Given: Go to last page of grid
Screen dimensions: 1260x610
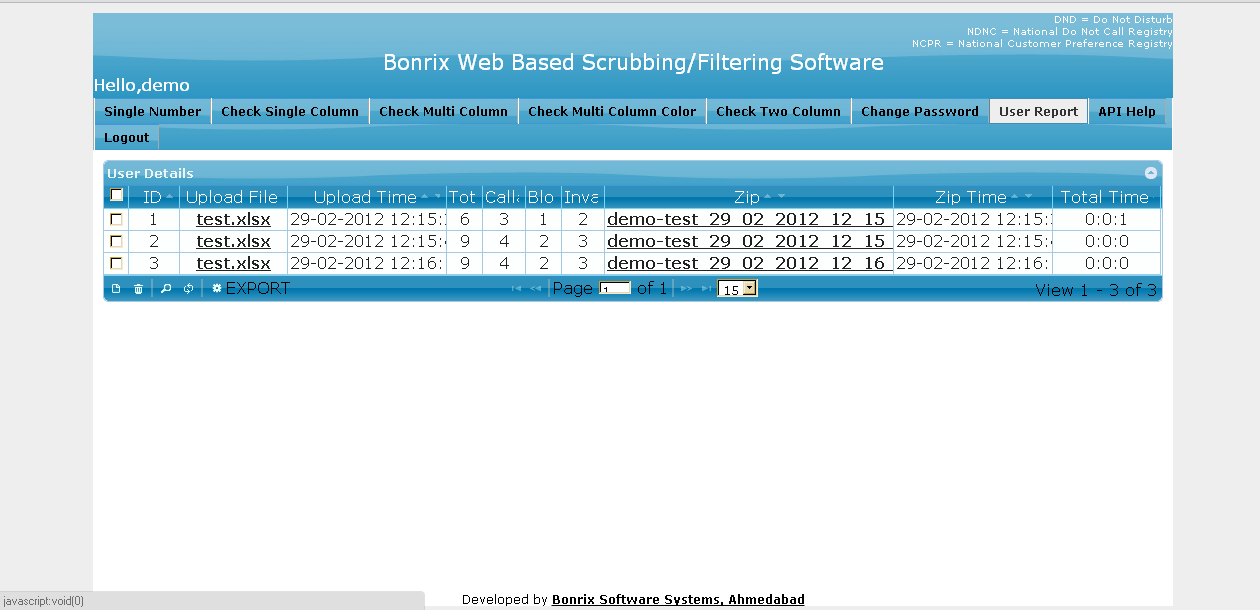Looking at the screenshot, I should click(706, 289).
